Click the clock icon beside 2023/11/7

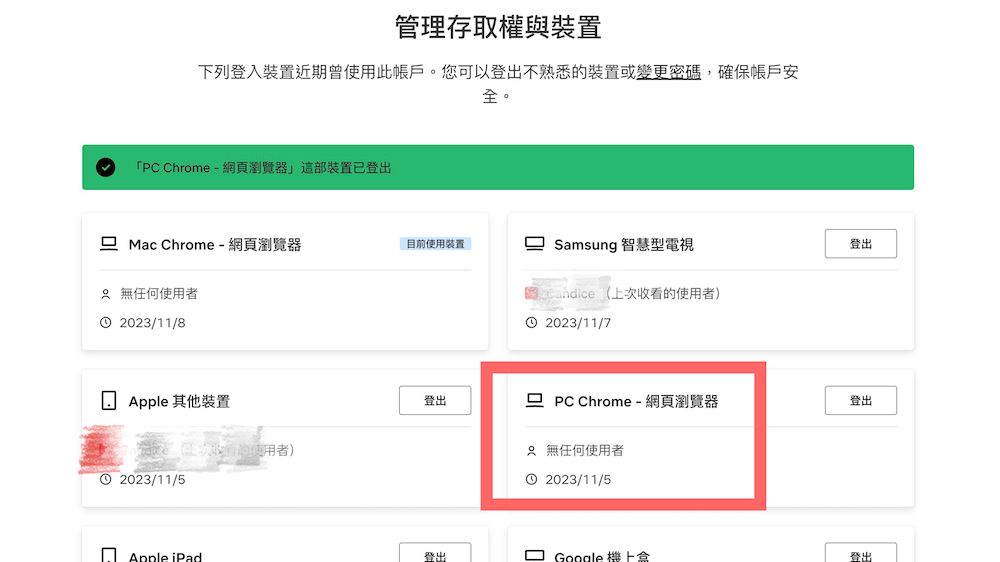[x=532, y=323]
